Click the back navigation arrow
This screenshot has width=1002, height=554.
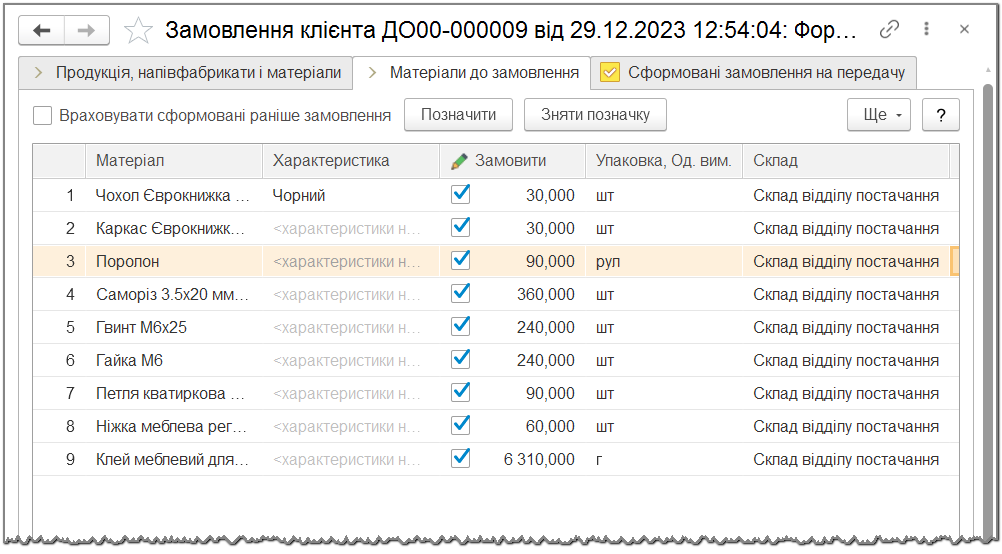point(42,30)
